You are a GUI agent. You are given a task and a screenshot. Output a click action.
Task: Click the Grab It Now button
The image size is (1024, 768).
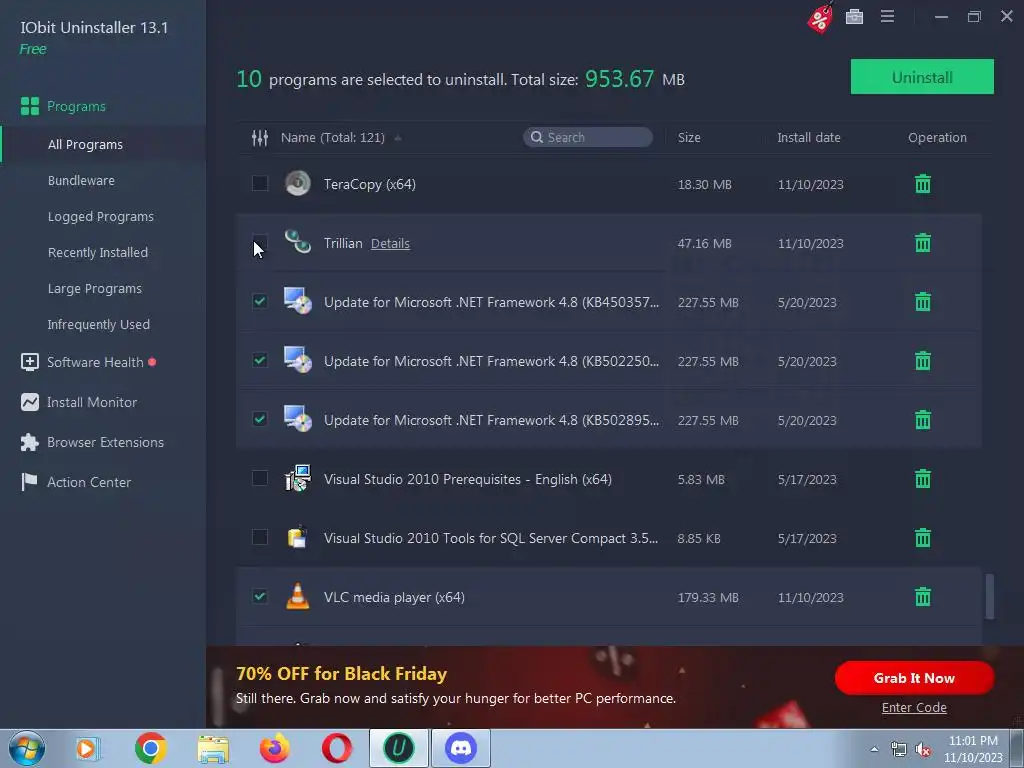(x=914, y=678)
